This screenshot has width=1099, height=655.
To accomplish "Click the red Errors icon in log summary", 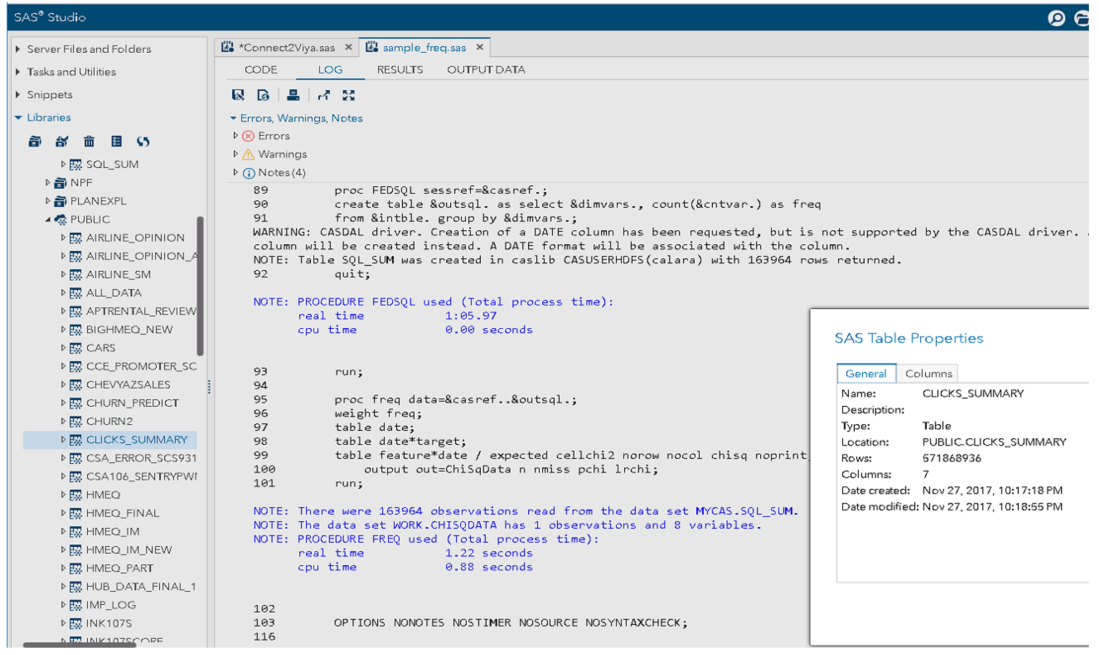I will [x=248, y=136].
